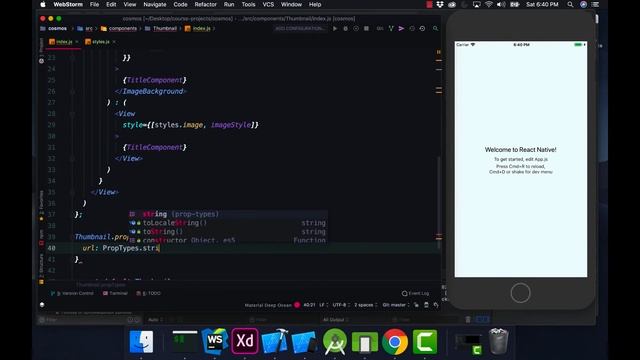The image size is (640, 360).
Task: Open the Help menu
Action: tap(315, 4)
